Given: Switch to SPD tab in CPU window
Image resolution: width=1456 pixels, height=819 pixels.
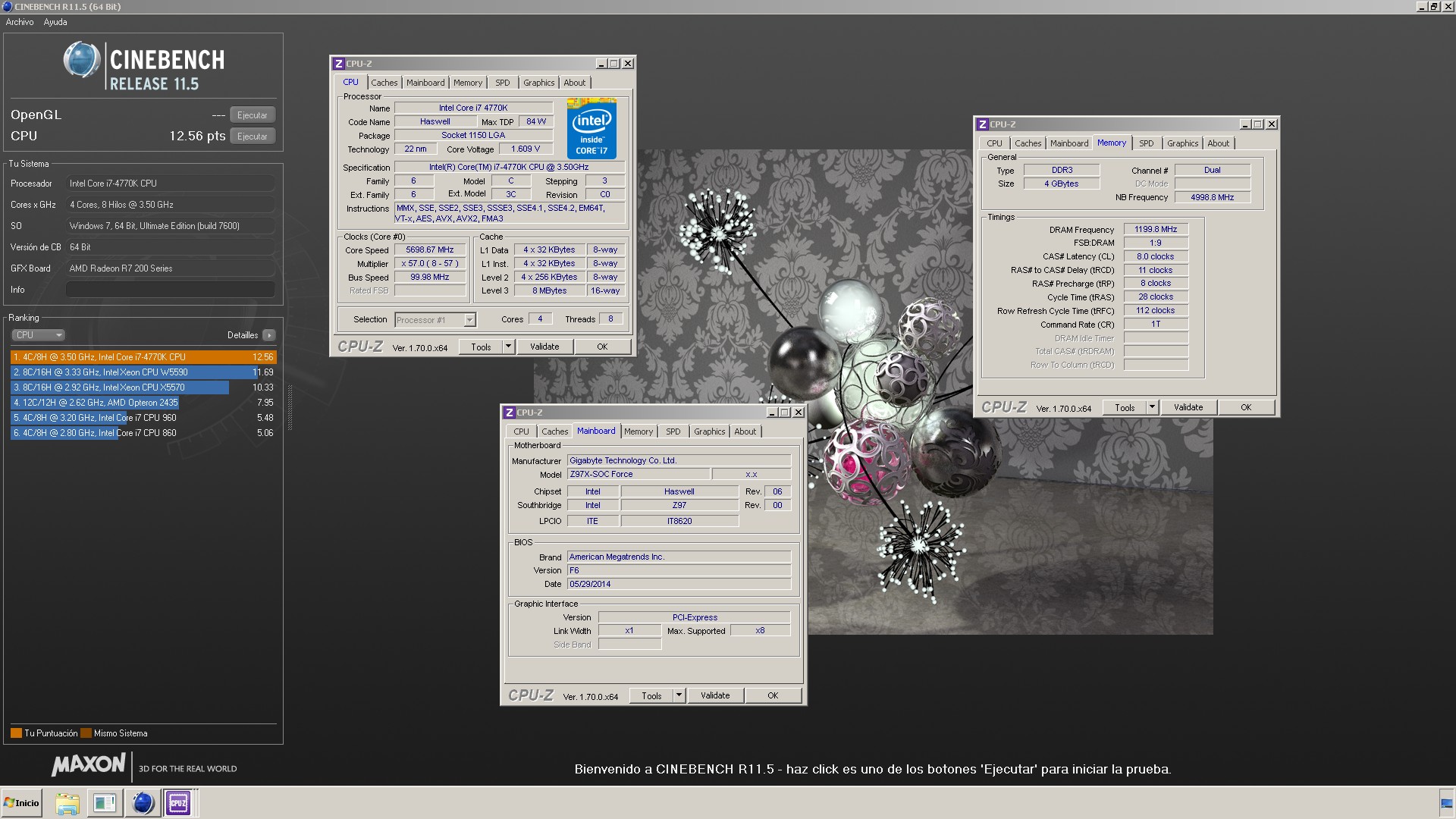Looking at the screenshot, I should [503, 83].
